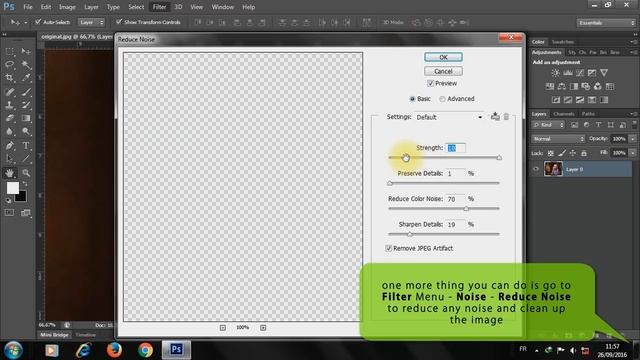Select the Hand tool in toolbox

tap(9, 173)
